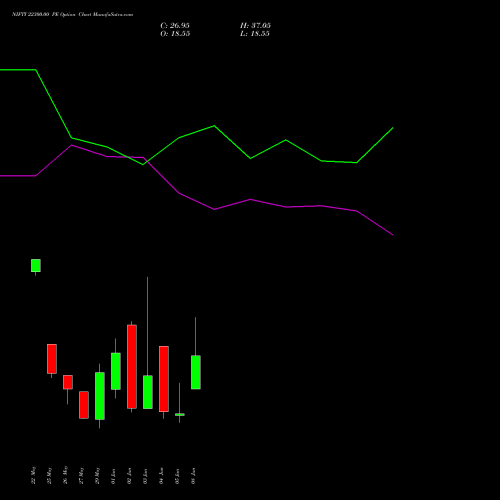The height and width of the screenshot is (500, 500).
Task: Click the '05 Jun' date axis label
Action: [177, 476]
